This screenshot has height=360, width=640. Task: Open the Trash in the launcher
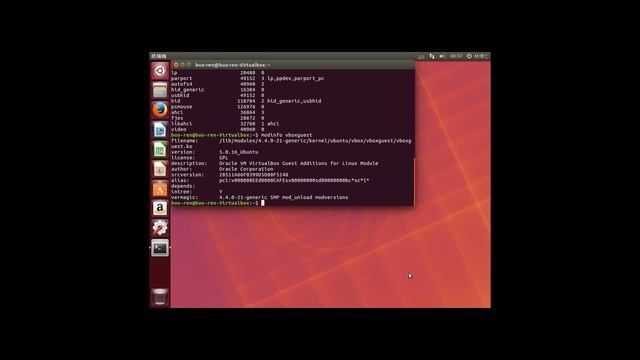click(x=160, y=297)
